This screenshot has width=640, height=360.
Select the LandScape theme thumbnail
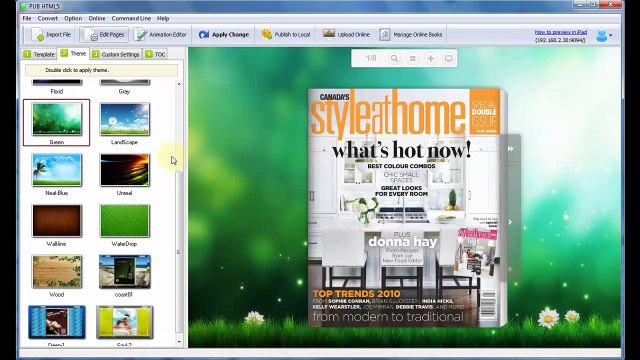(124, 119)
